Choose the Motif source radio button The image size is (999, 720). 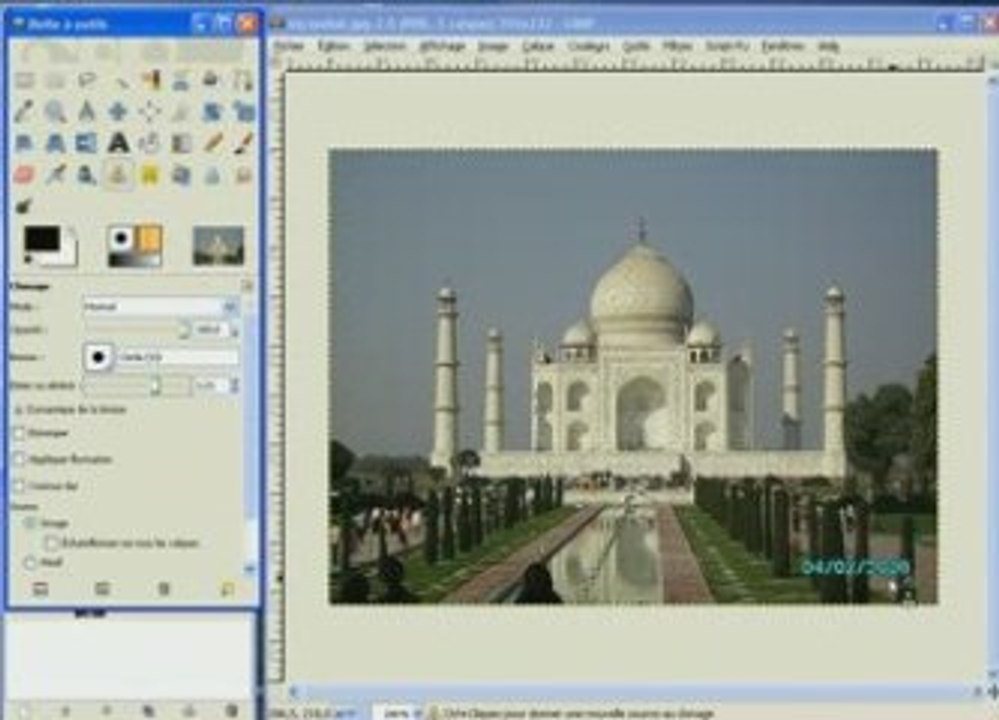point(29,563)
